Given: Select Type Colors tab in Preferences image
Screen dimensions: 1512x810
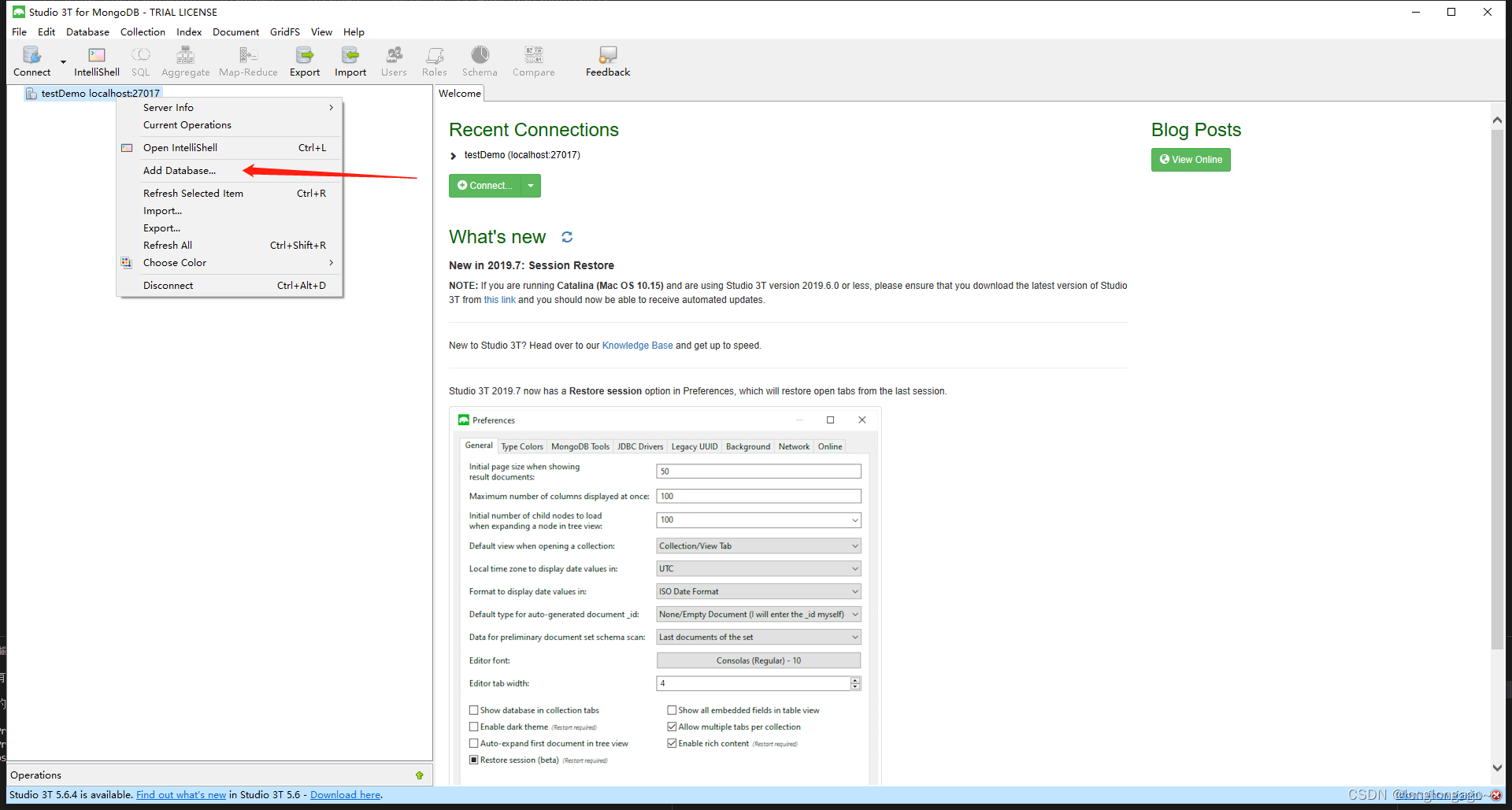Looking at the screenshot, I should [x=522, y=446].
